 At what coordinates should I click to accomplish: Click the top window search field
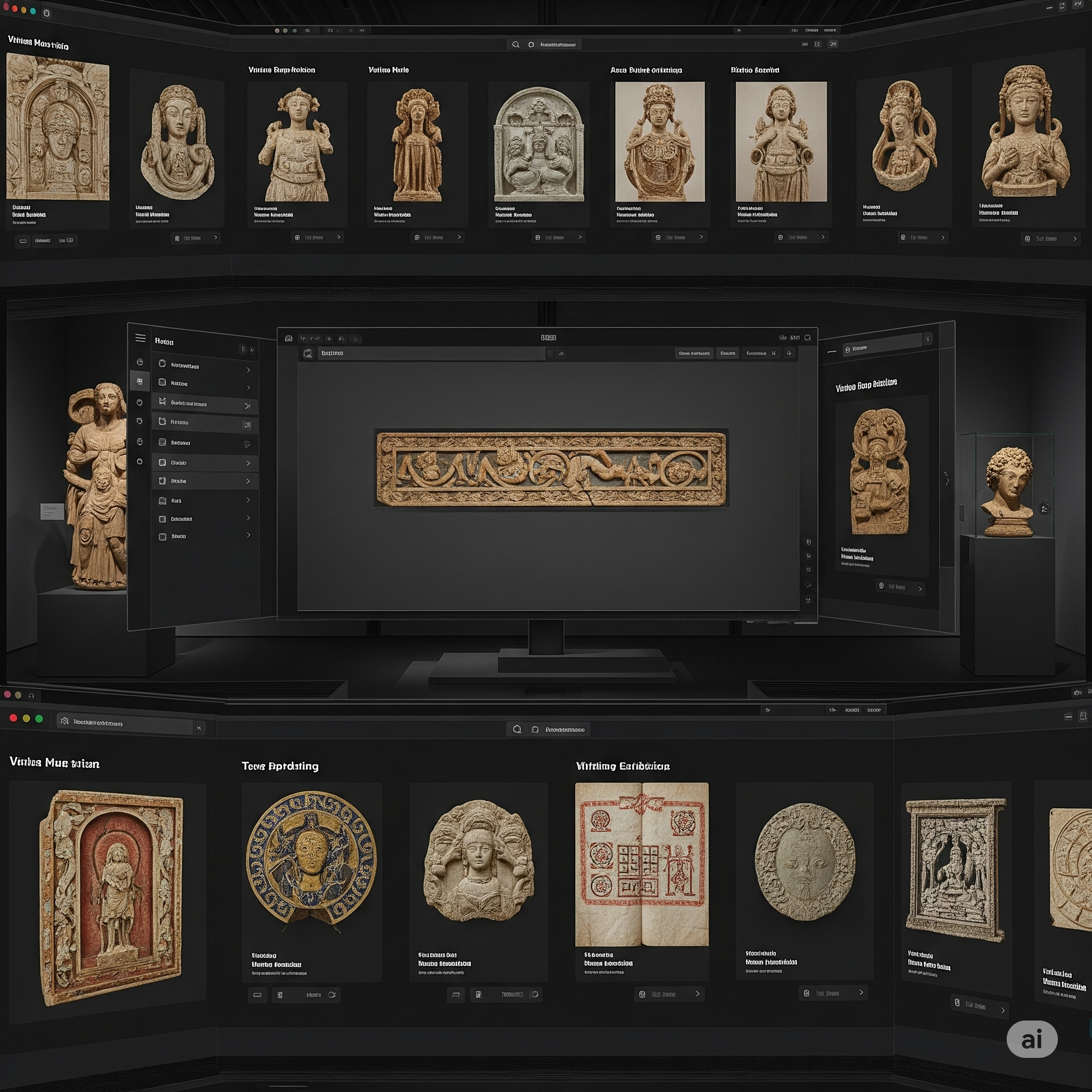pyautogui.click(x=544, y=45)
